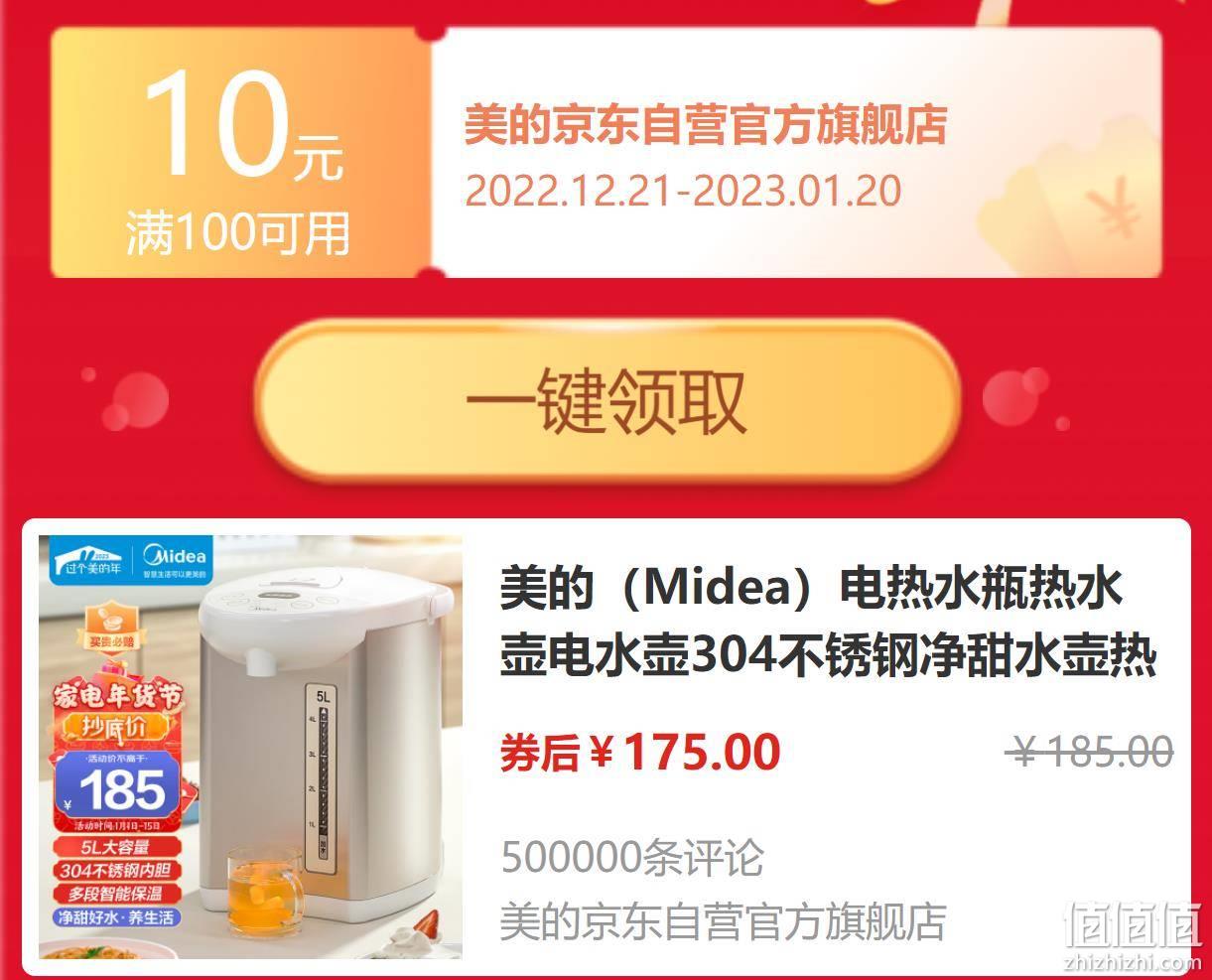Viewport: 1212px width, 980px height.
Task: Click the 5L大容量 feature tag
Action: coord(115,848)
